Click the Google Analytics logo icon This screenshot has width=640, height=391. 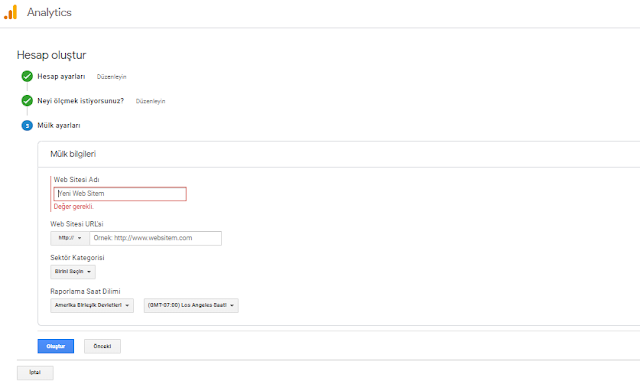click(x=11, y=12)
